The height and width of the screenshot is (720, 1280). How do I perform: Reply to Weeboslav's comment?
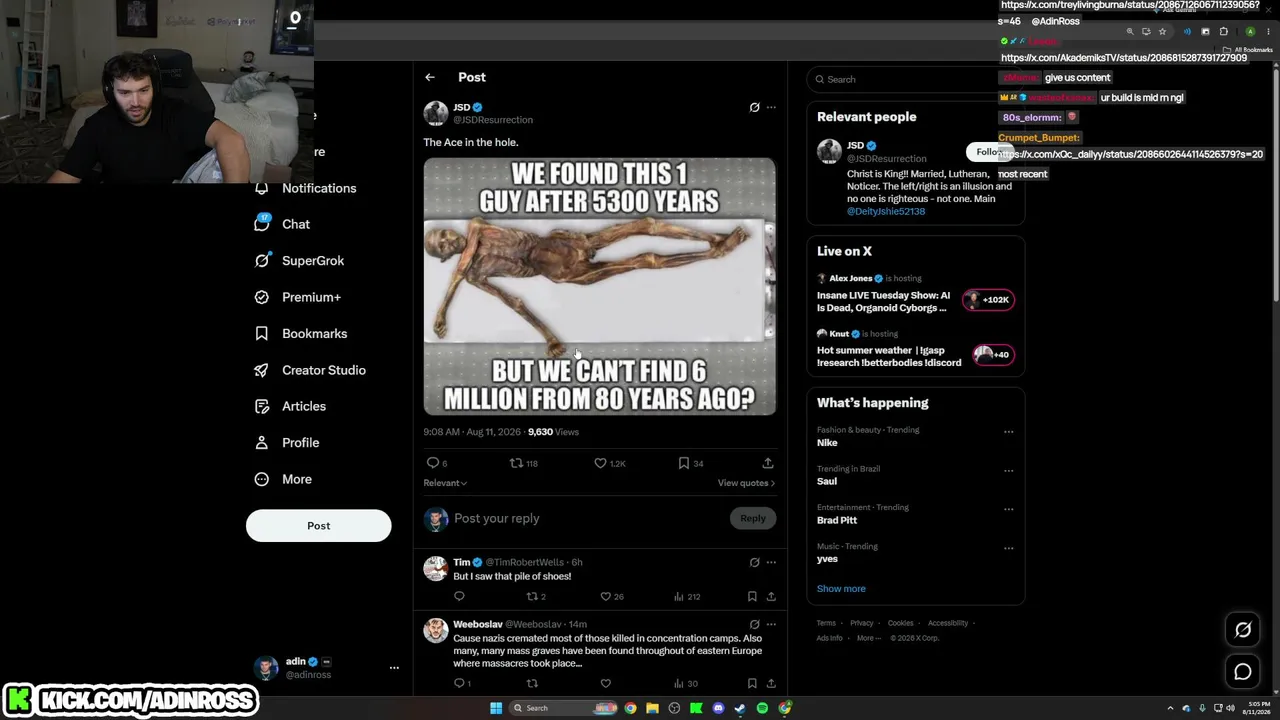(462, 684)
